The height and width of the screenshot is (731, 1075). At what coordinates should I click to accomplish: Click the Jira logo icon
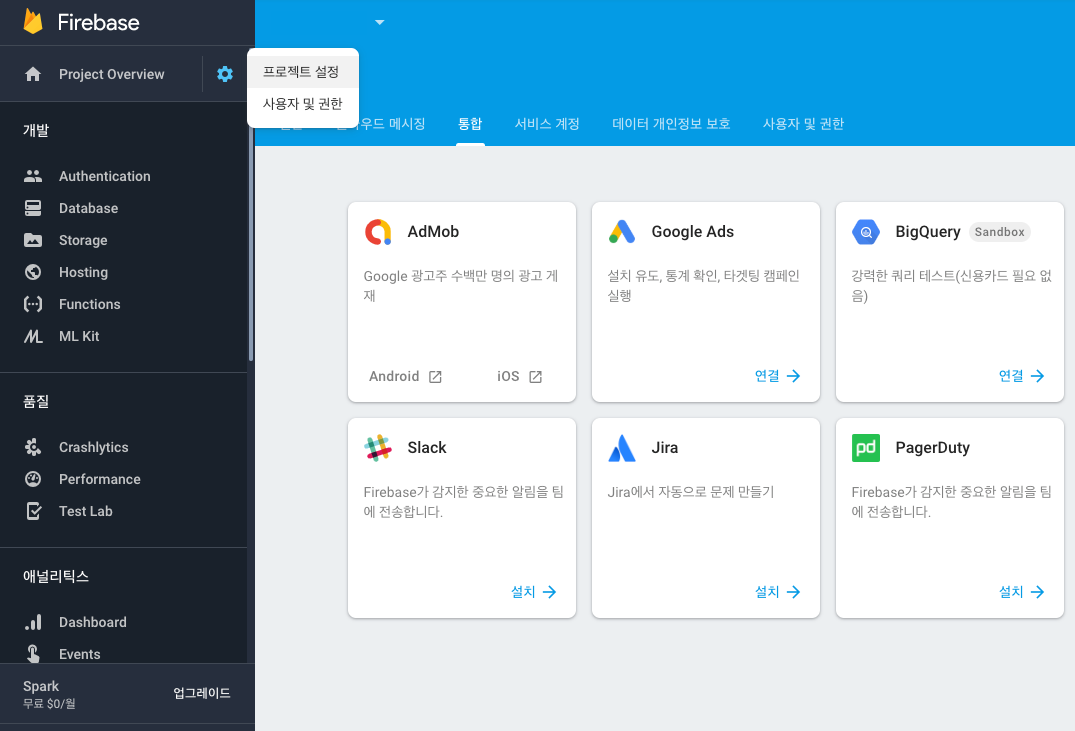(622, 448)
